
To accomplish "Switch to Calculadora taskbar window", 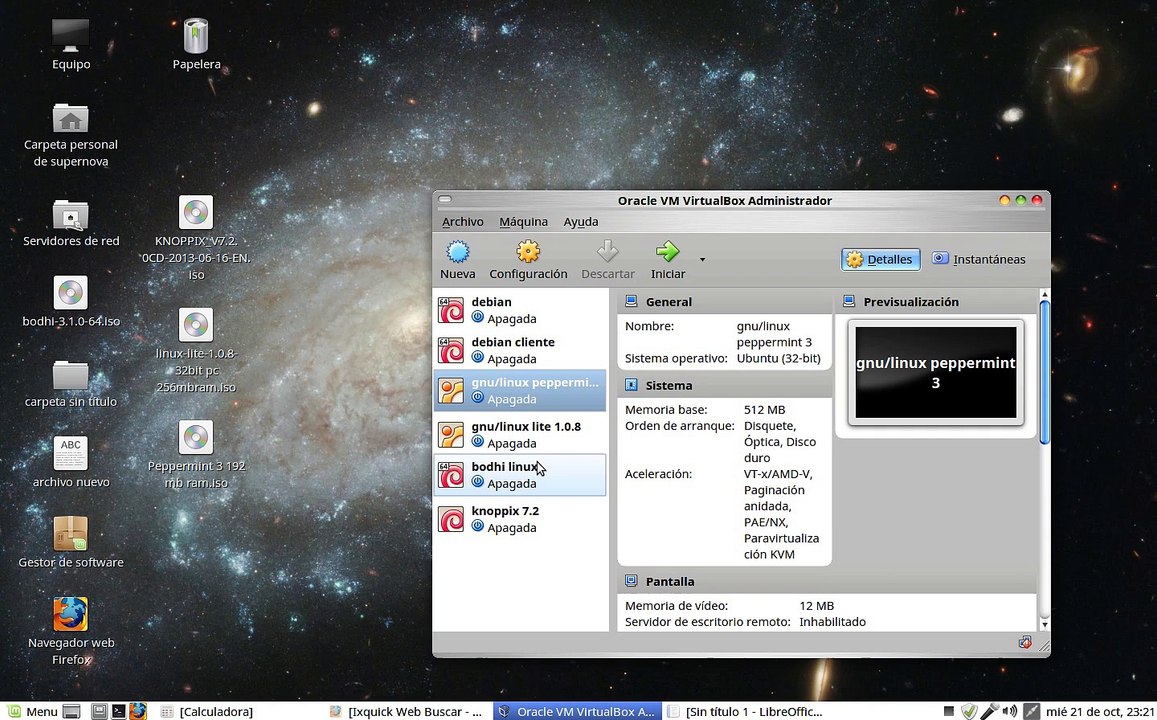I will pos(238,711).
